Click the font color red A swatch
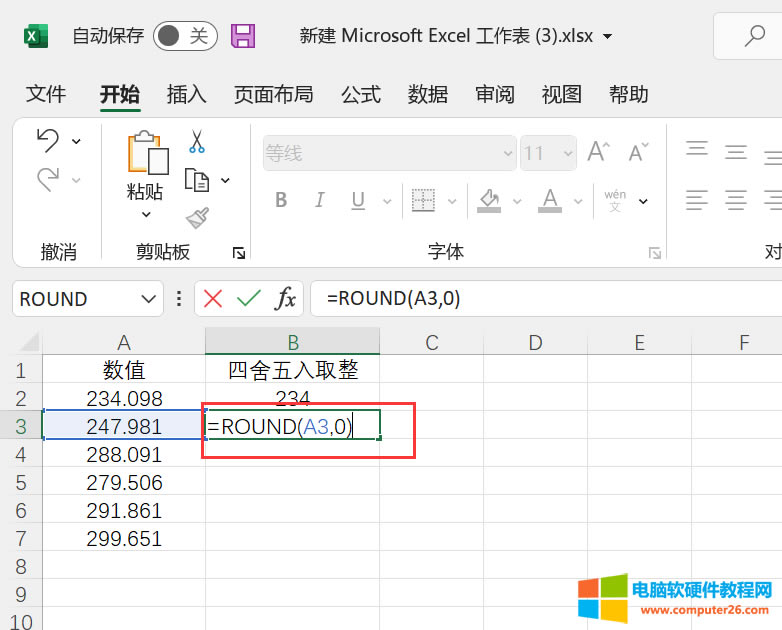The width and height of the screenshot is (782, 630). click(548, 200)
